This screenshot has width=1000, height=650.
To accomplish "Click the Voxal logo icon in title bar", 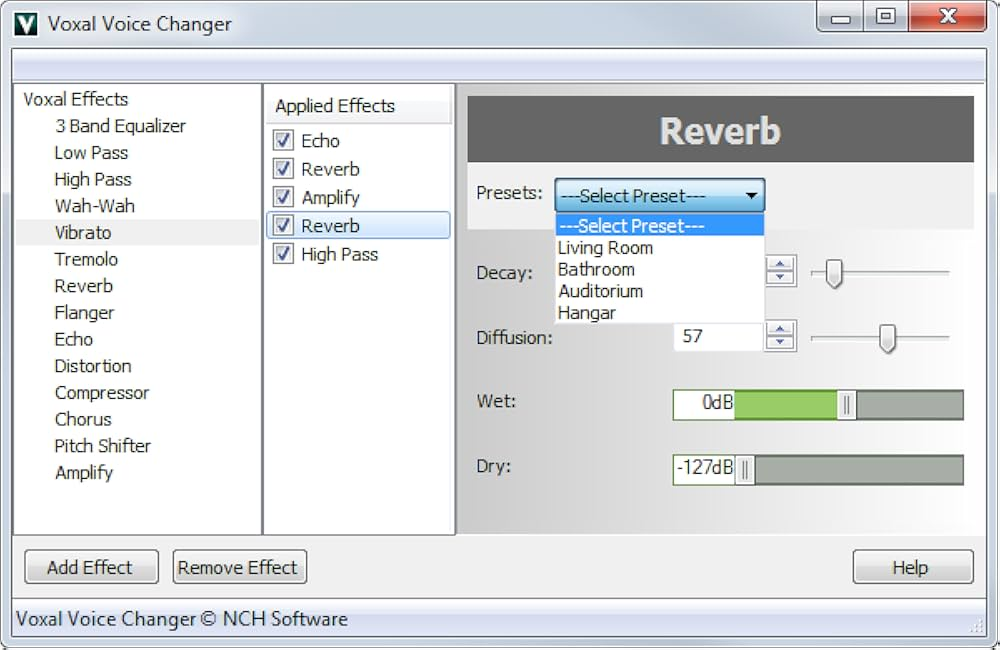I will coord(26,24).
